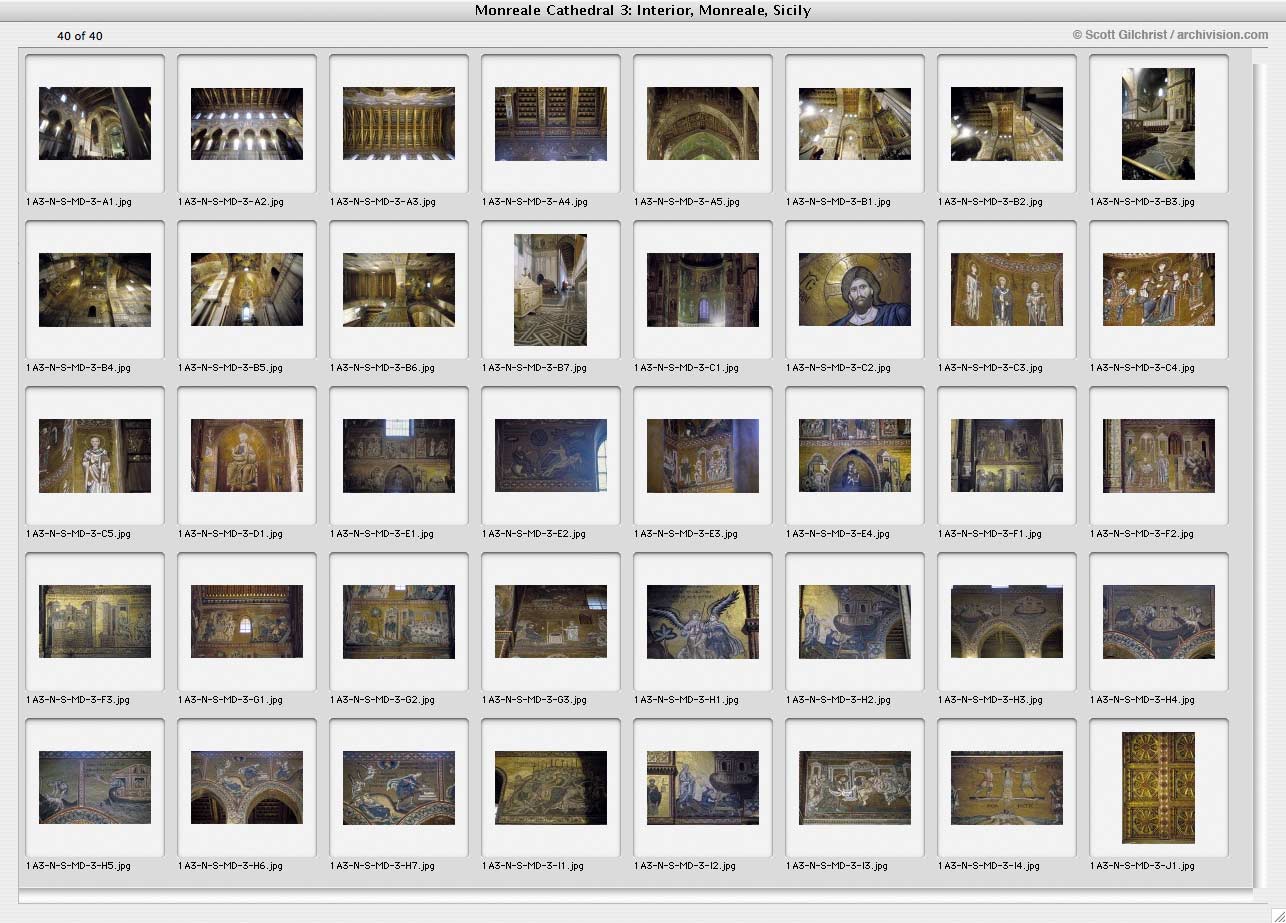
Task: Open the angels mosaic 1A3-N-S-MD-3-H1.jpg
Action: (x=703, y=621)
